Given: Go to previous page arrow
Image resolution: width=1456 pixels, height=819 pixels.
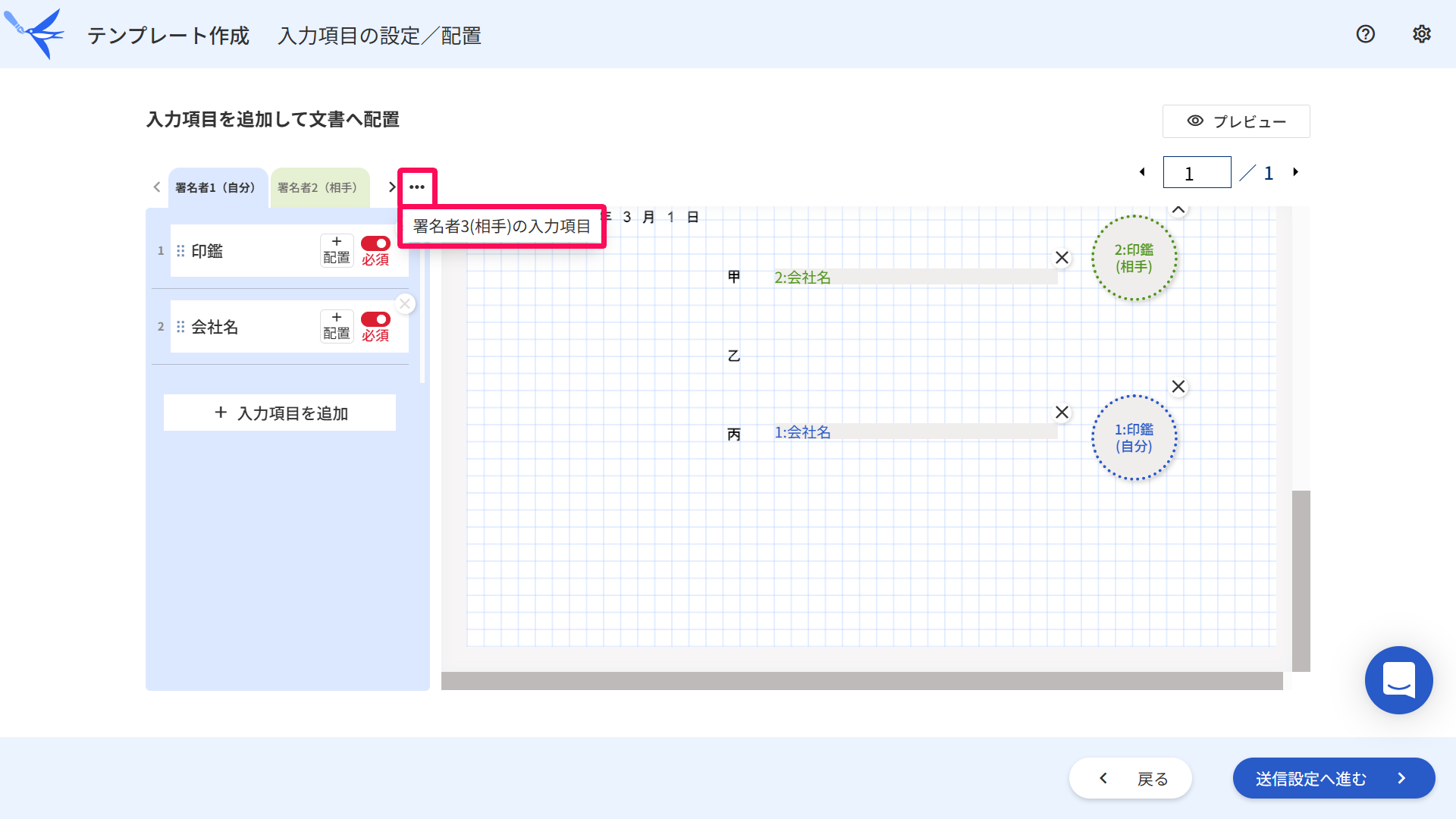Looking at the screenshot, I should point(1142,172).
